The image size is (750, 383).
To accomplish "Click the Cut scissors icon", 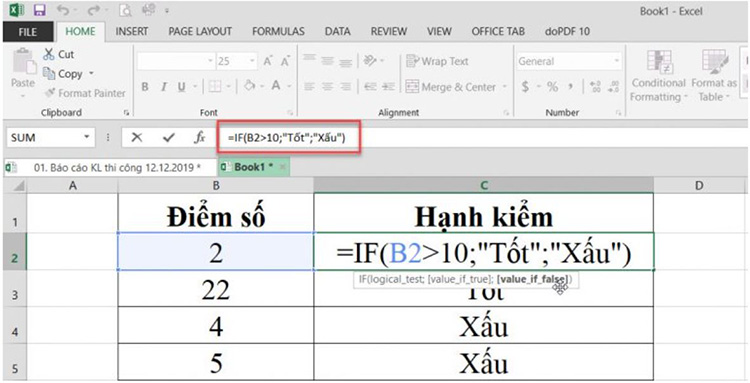I will point(48,54).
